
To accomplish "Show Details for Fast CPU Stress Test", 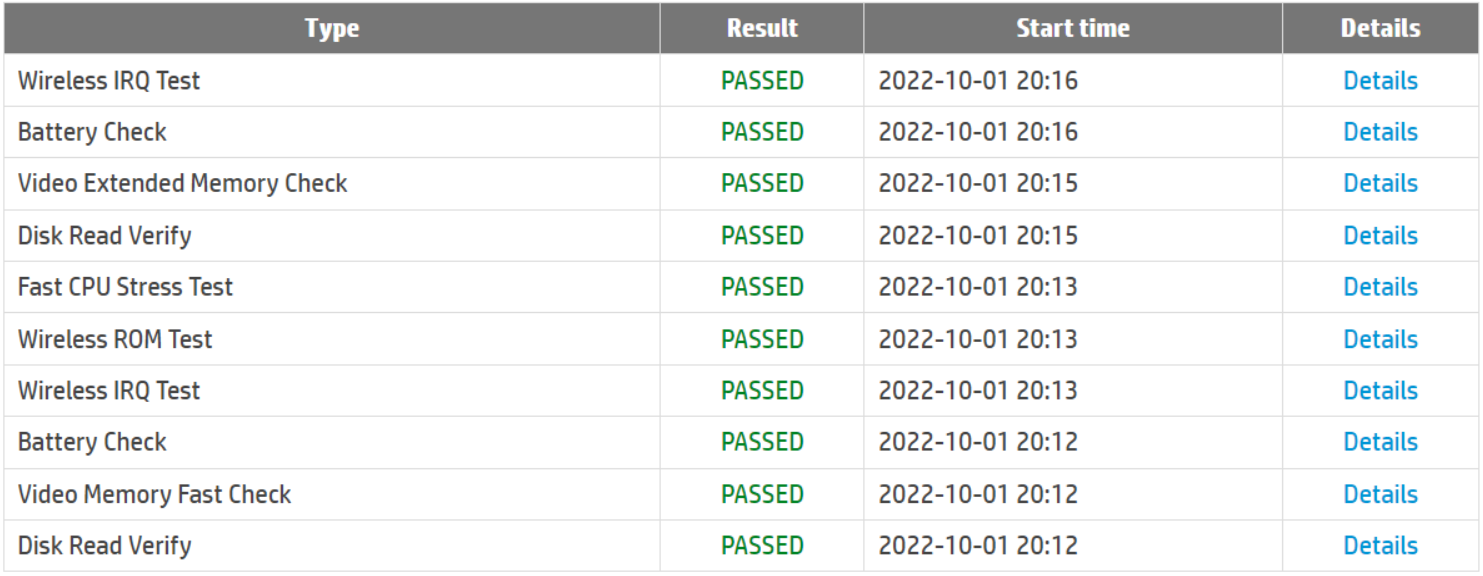I will 1380,287.
